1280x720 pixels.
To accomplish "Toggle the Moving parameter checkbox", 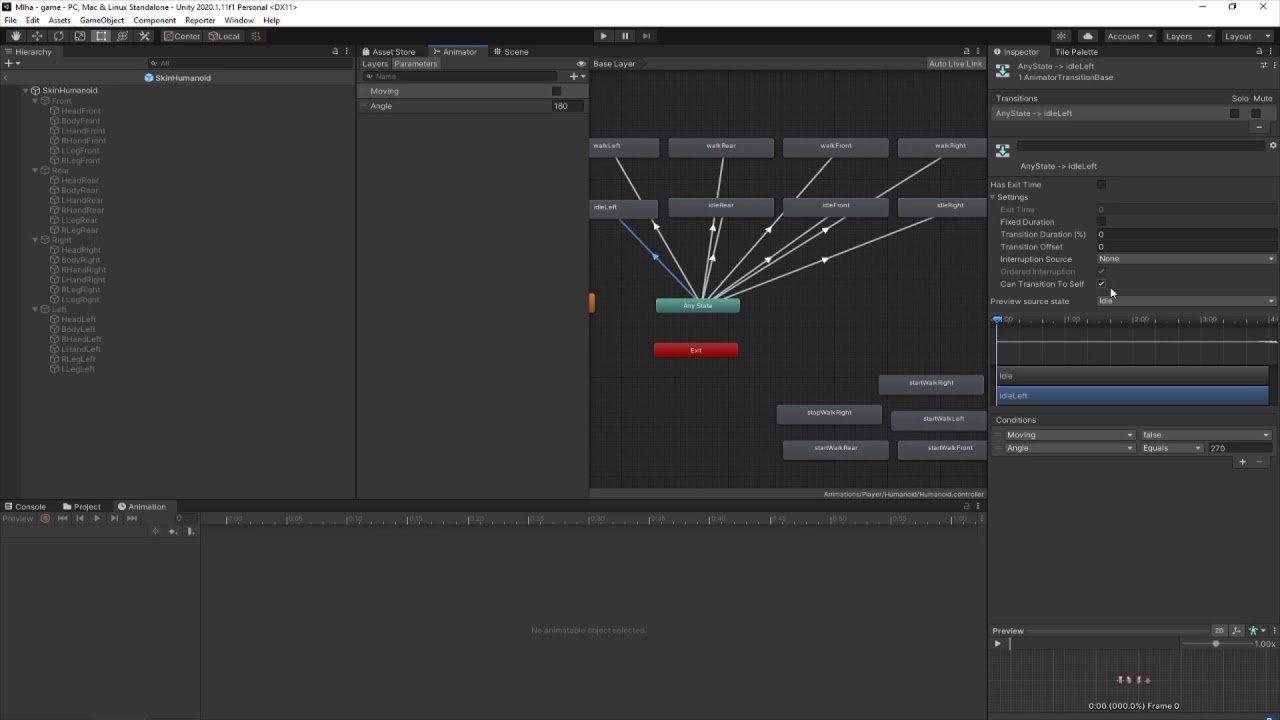I will pyautogui.click(x=557, y=91).
